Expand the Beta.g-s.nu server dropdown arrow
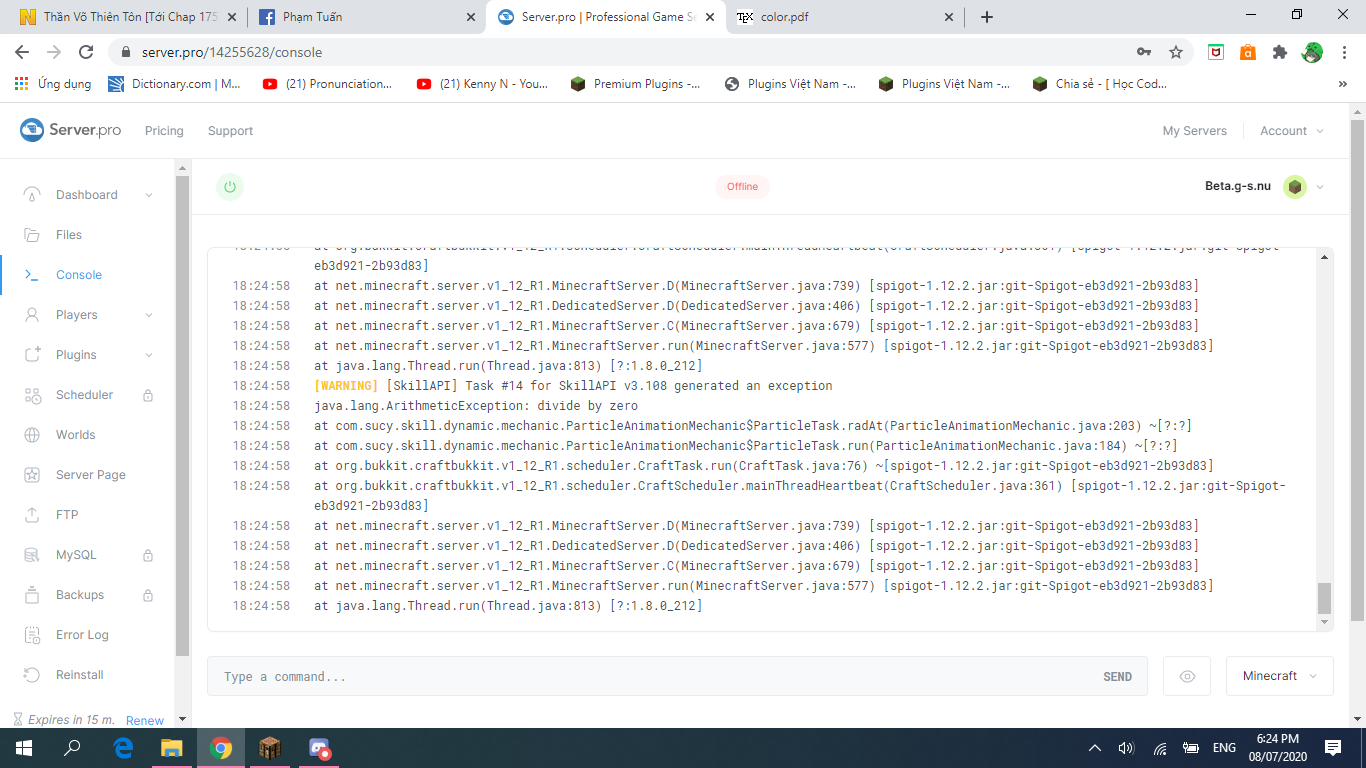The image size is (1366, 768). tap(1320, 187)
